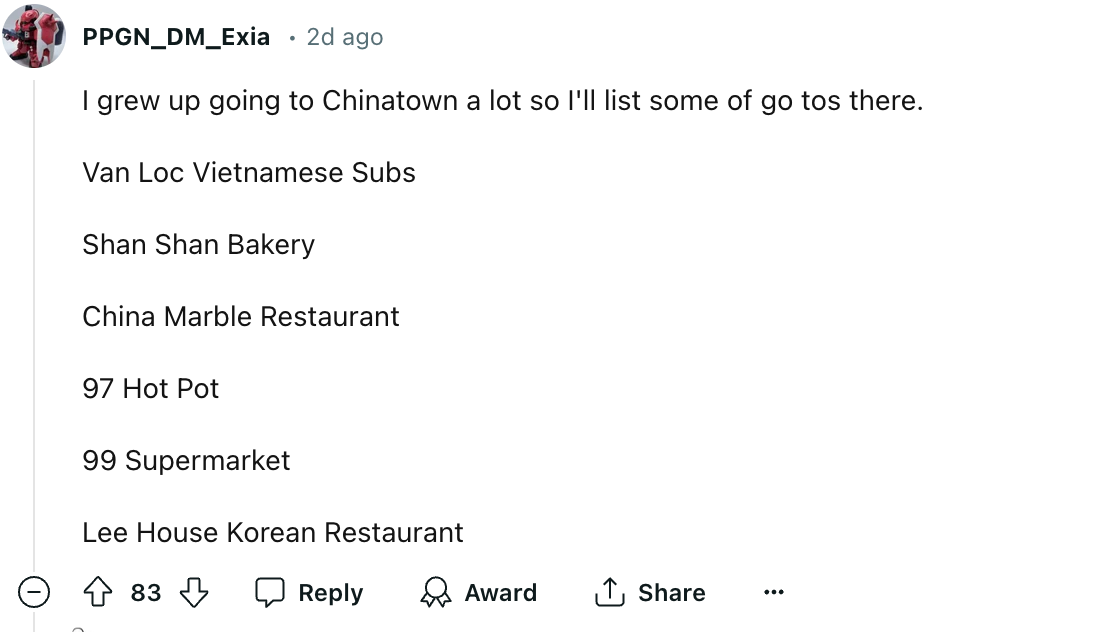Click the Share arrow icon
This screenshot has width=1106, height=632.
(x=609, y=593)
